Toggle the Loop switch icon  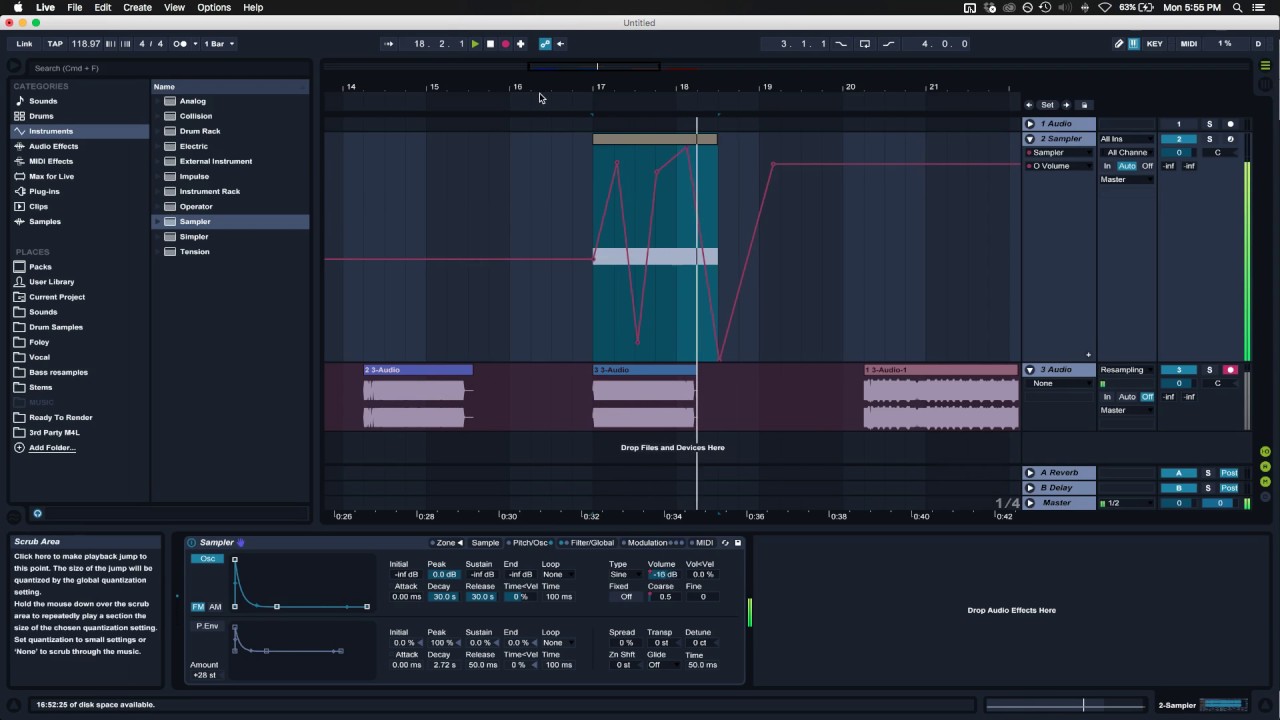(865, 44)
